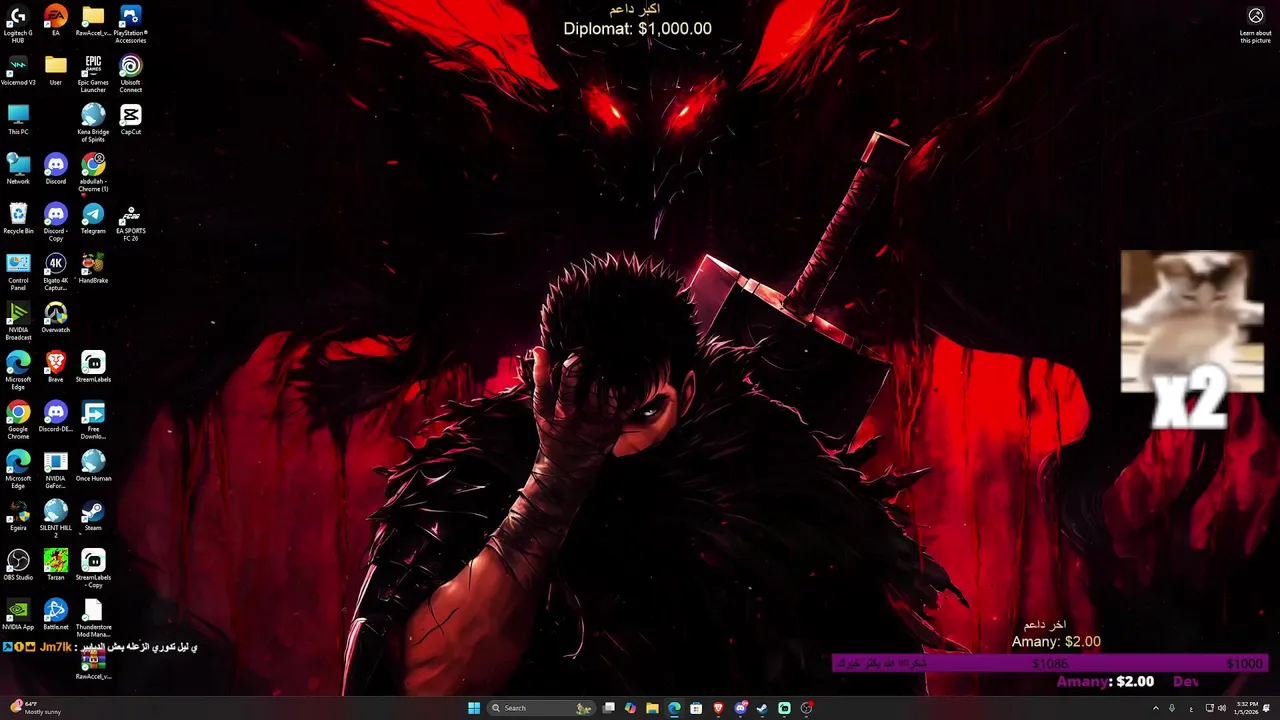Open the NVIDIA GeForce desktop shortcut
This screenshot has height=720, width=1280.
pos(56,469)
